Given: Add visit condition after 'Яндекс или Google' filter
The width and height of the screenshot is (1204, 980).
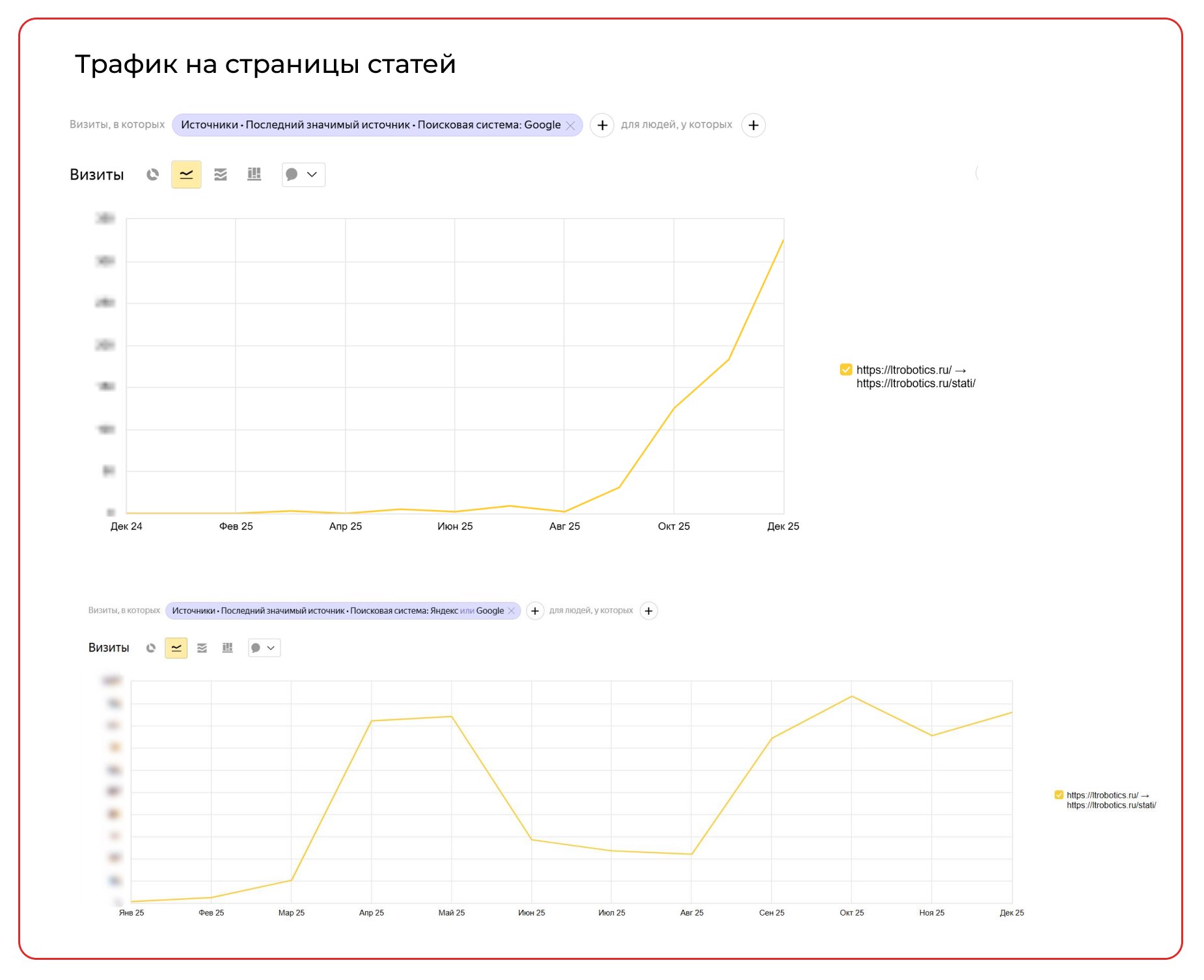Looking at the screenshot, I should coord(535,611).
